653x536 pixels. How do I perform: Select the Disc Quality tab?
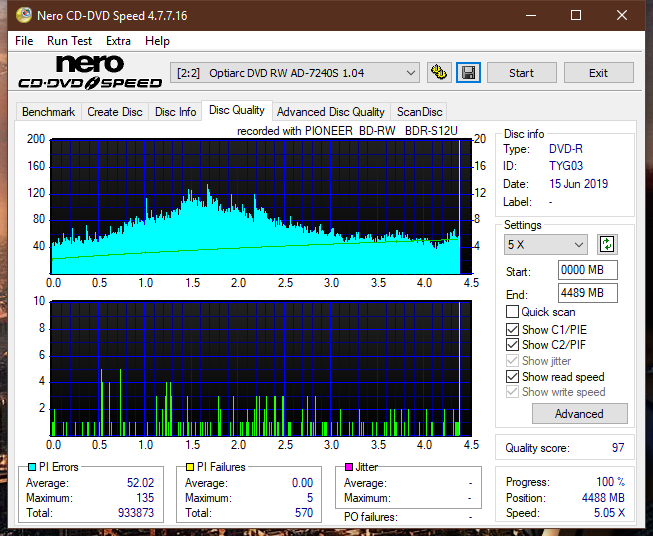pos(237,110)
